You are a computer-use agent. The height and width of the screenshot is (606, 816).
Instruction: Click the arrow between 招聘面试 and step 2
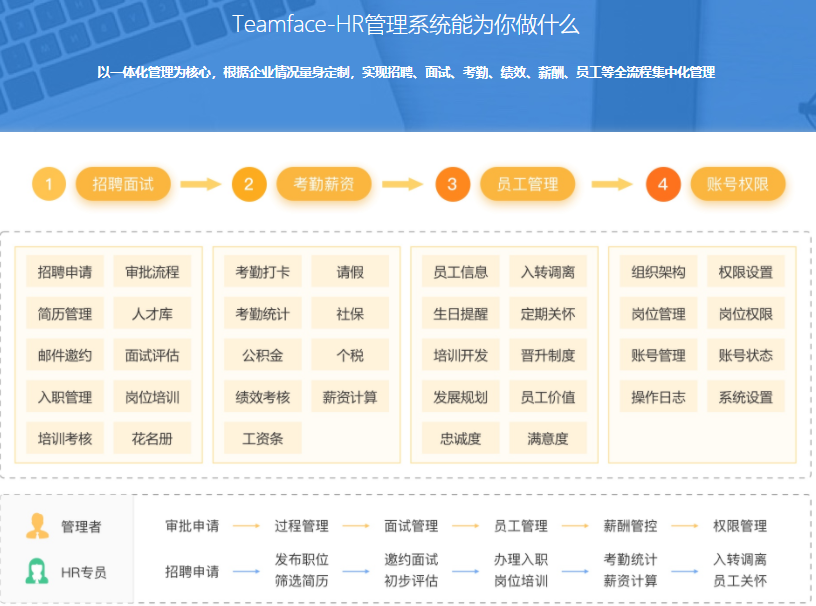coord(200,184)
